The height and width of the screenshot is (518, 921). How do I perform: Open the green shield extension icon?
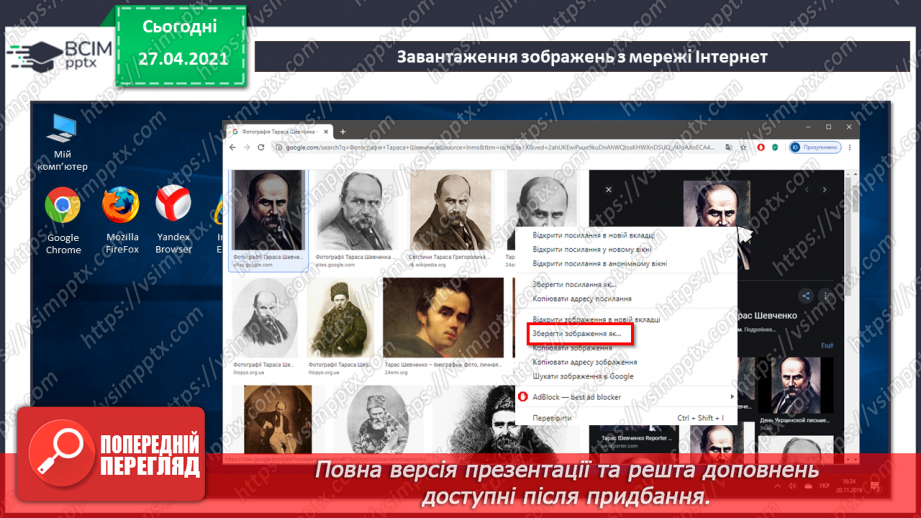click(775, 147)
